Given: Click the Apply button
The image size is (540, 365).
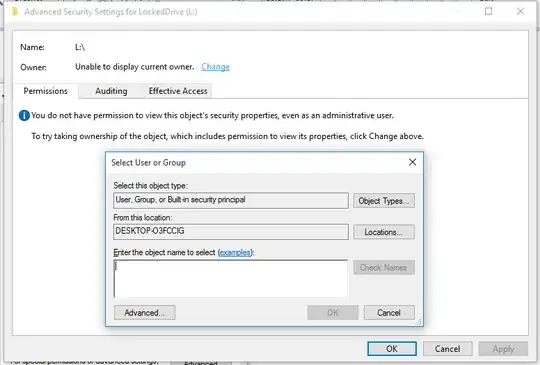Looking at the screenshot, I should [503, 349].
